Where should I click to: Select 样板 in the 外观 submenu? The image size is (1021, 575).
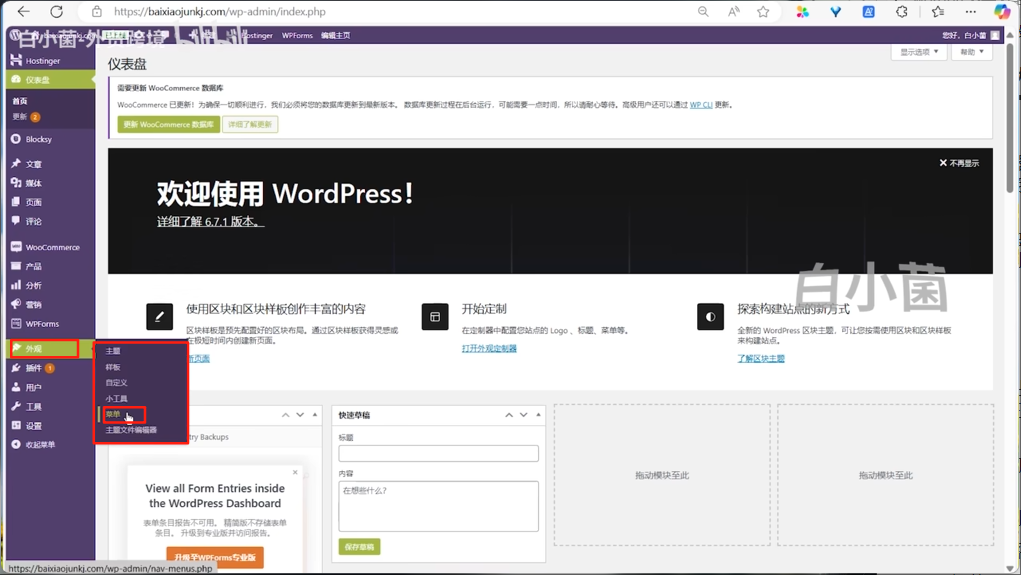113,367
